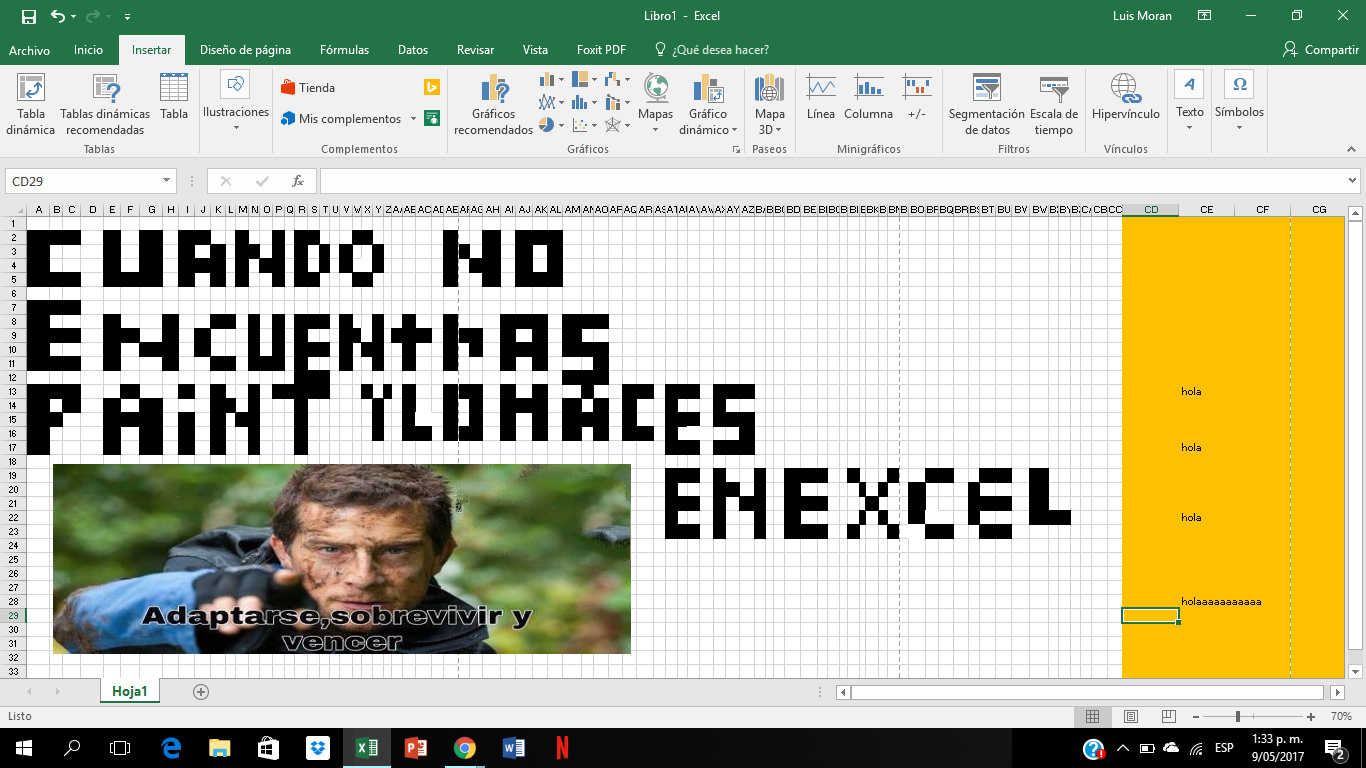Select the Bear Grylls meme image
Screen dimensions: 1366x768
coord(342,558)
